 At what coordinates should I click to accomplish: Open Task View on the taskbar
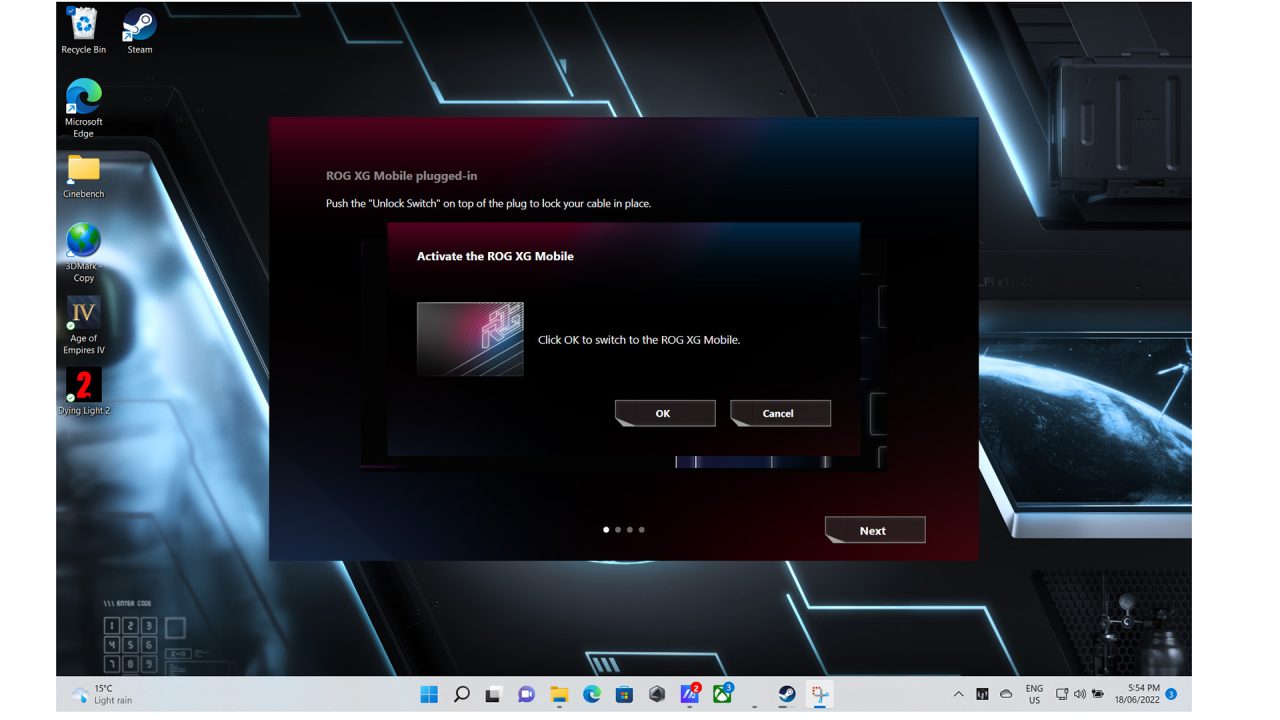493,694
